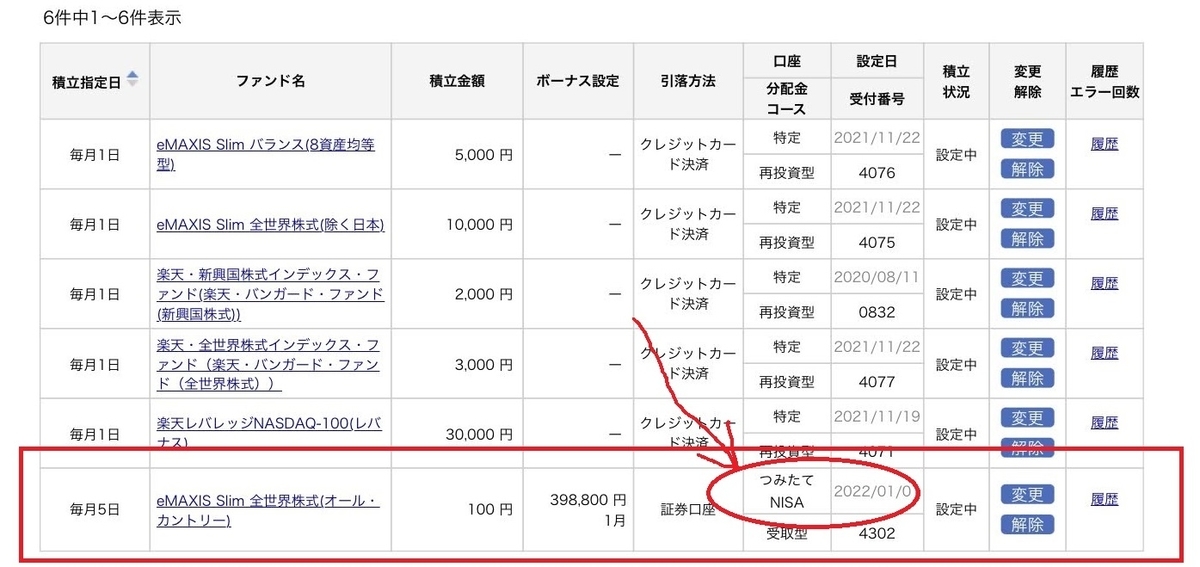The image size is (1200, 567).
Task: Select the 積立指定日 column header
Action: click(95, 81)
